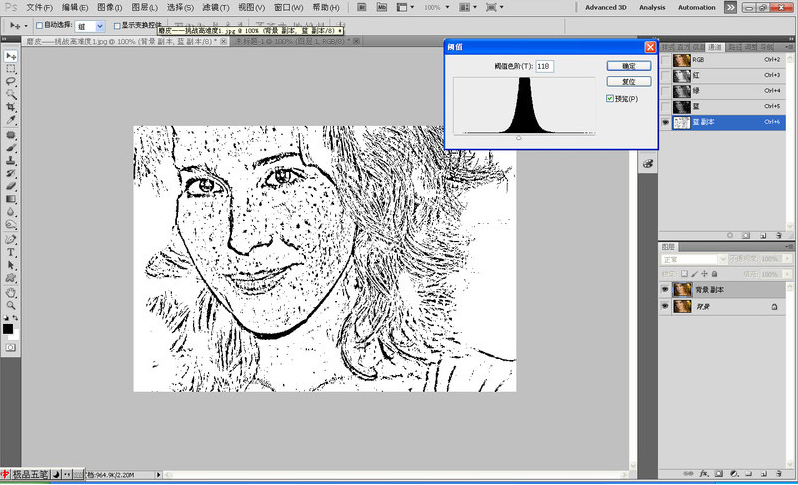Activate the Crop tool
This screenshot has height=485, width=798.
[x=11, y=107]
